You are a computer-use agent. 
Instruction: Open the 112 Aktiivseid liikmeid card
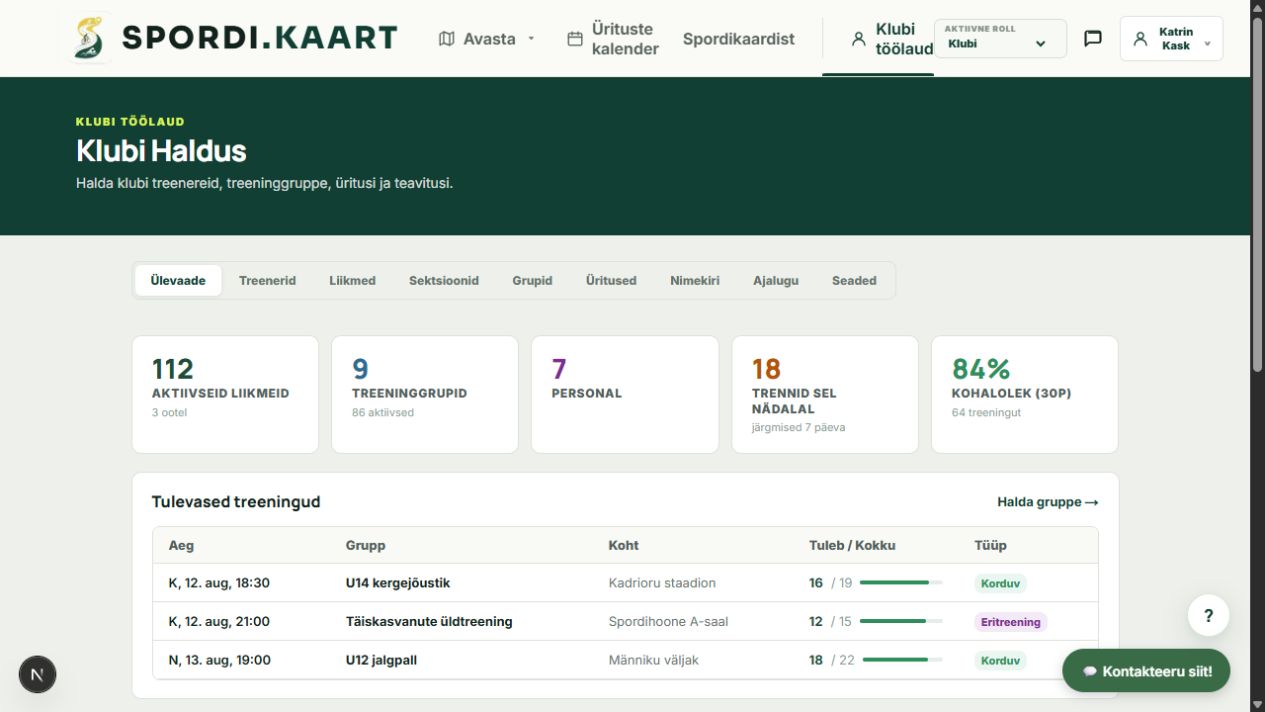coord(225,394)
